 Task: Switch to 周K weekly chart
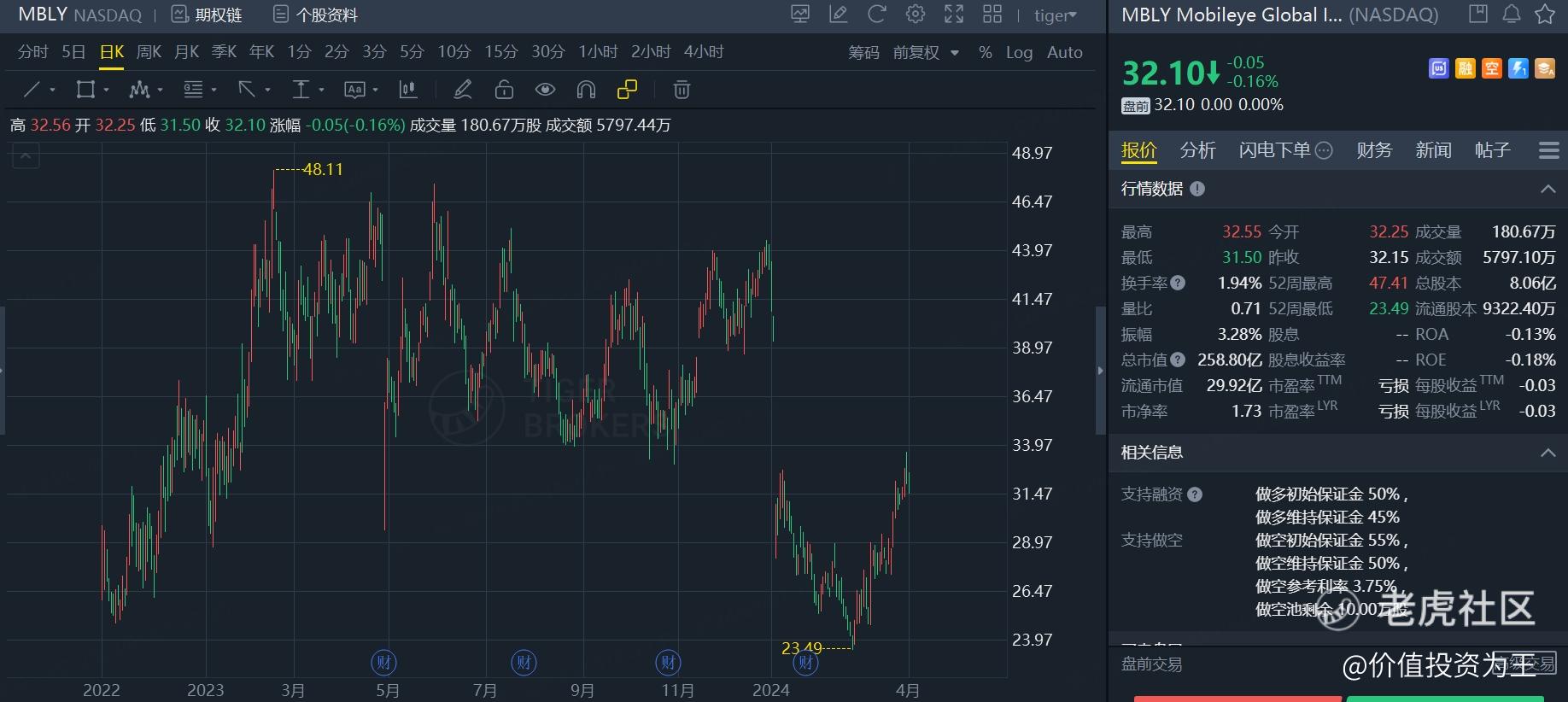click(149, 52)
